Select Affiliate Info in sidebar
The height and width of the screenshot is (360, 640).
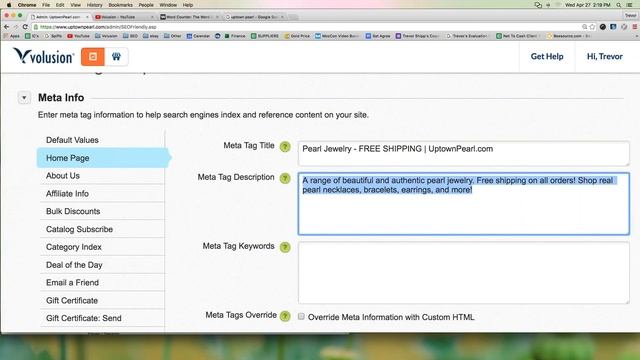click(102, 193)
